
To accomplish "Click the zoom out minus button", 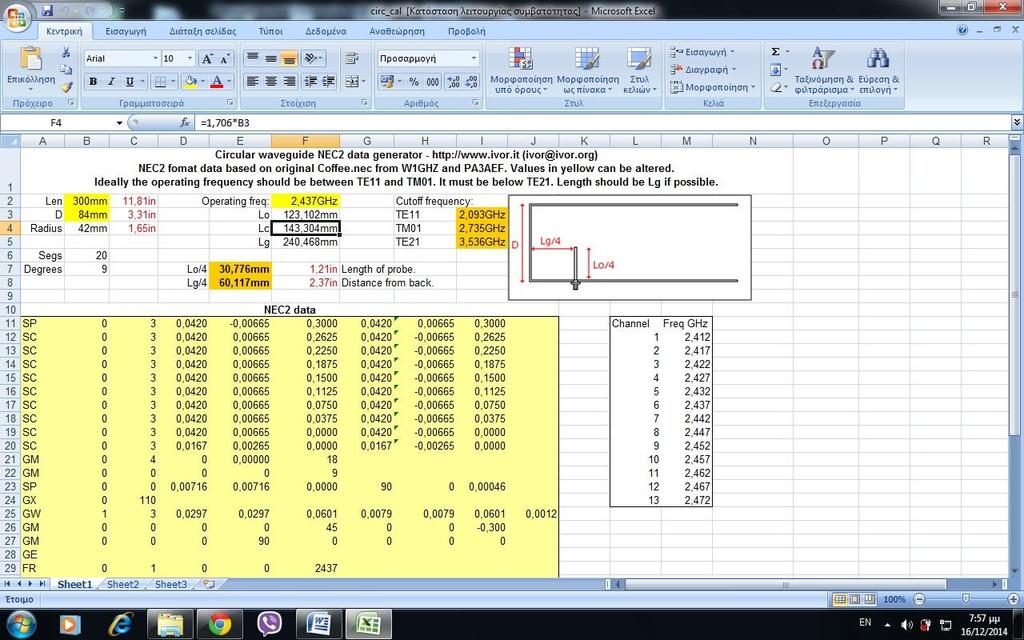I will (919, 599).
